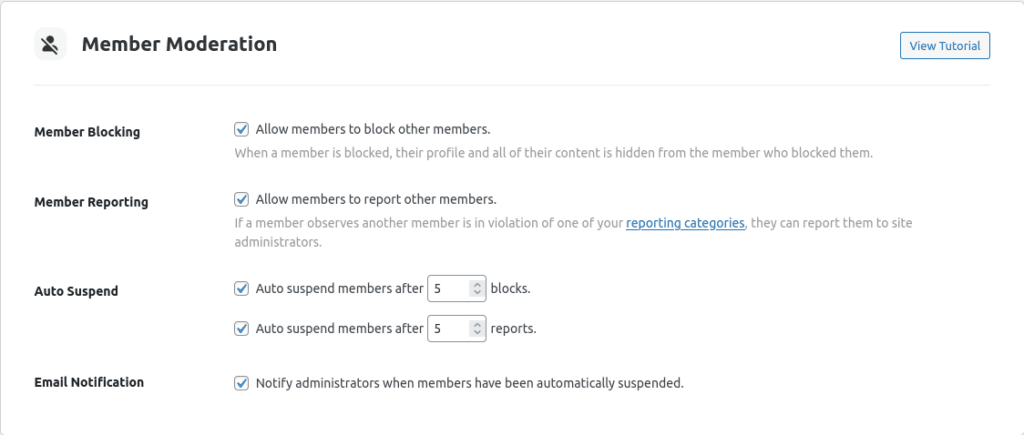This screenshot has width=1024, height=435.
Task: Click the blocks threshold number field
Action: pyautogui.click(x=448, y=289)
